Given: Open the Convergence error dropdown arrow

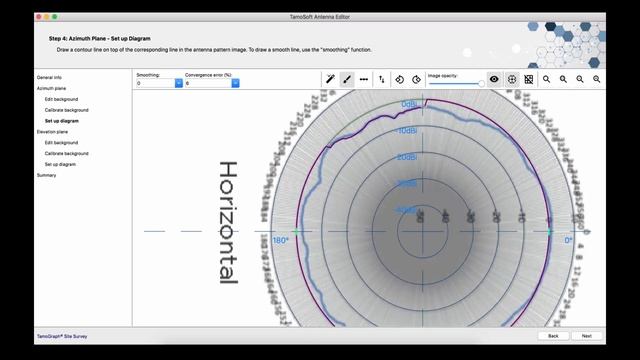Looking at the screenshot, I should coord(236,83).
